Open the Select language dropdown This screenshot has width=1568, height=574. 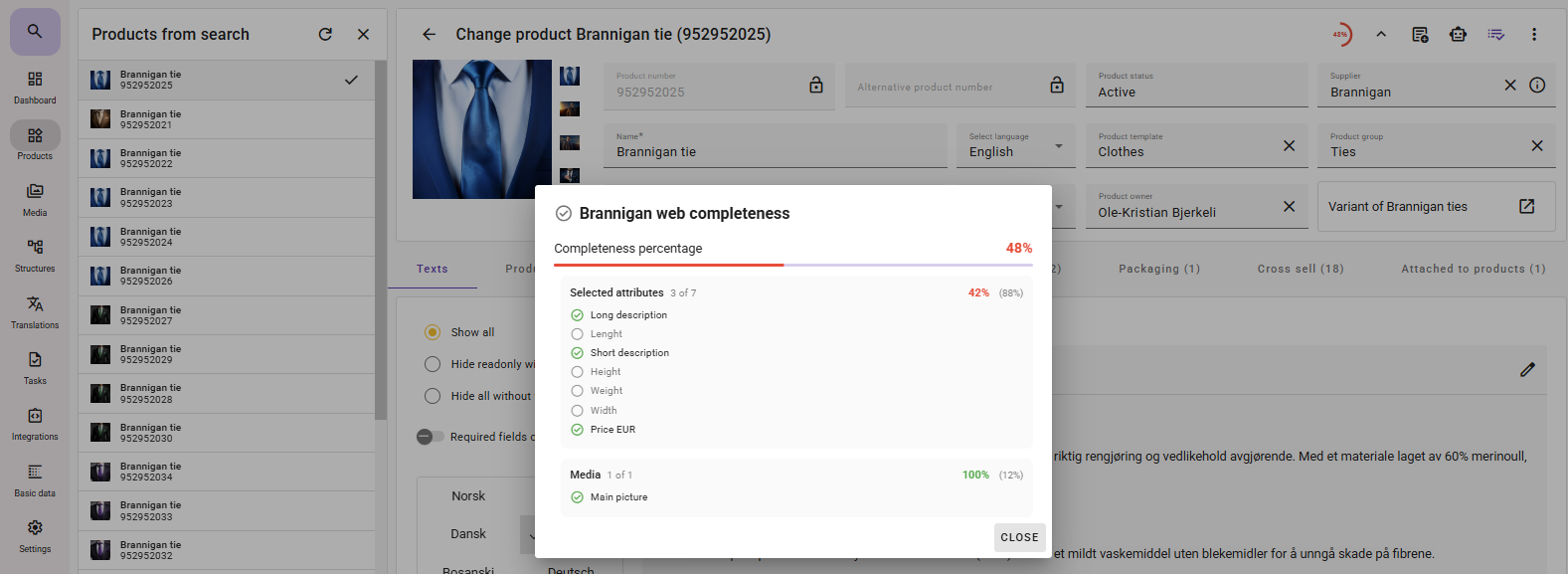[1016, 146]
